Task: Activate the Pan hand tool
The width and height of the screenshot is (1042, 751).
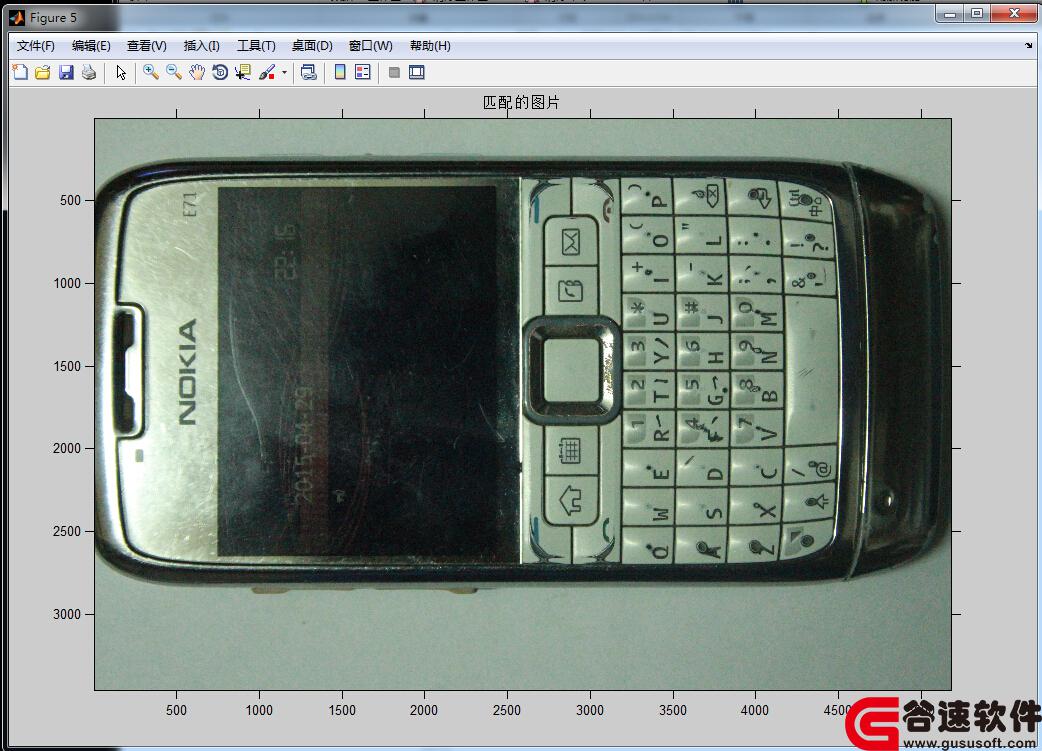Action: (x=197, y=72)
